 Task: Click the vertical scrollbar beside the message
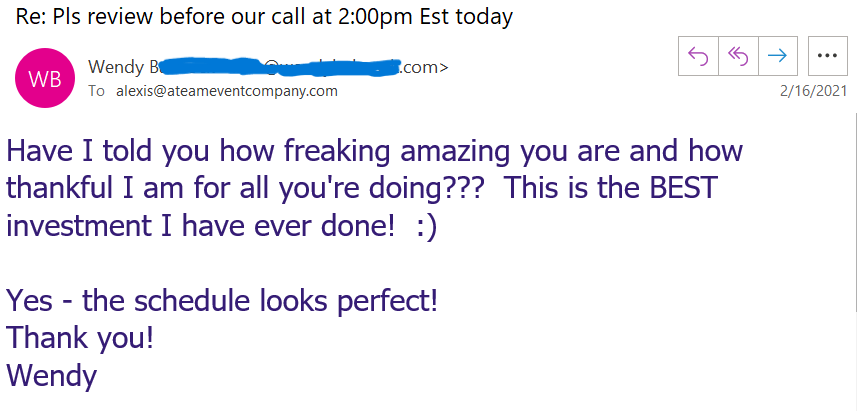coord(854,261)
